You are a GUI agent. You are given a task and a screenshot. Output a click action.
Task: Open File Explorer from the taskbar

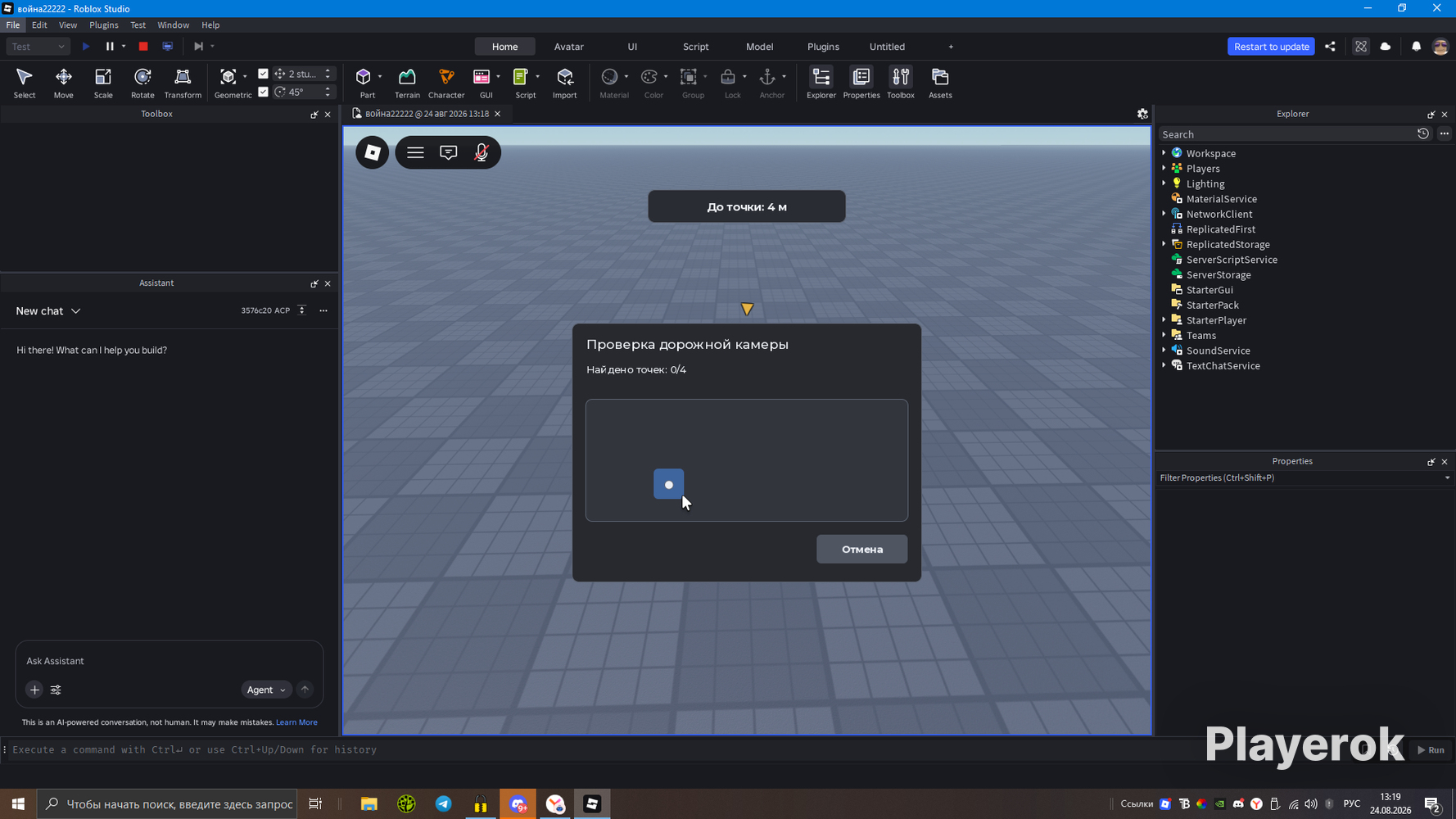coord(369,804)
